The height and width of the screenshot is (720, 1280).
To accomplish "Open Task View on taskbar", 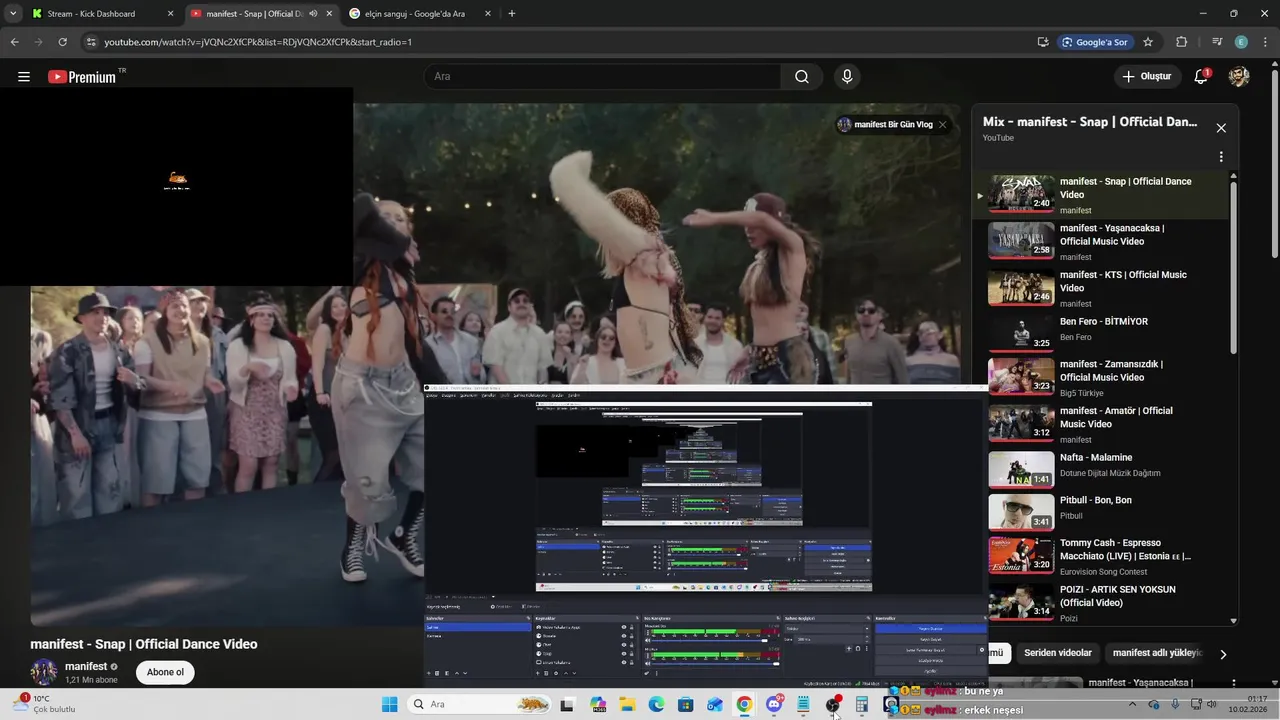I will [567, 704].
